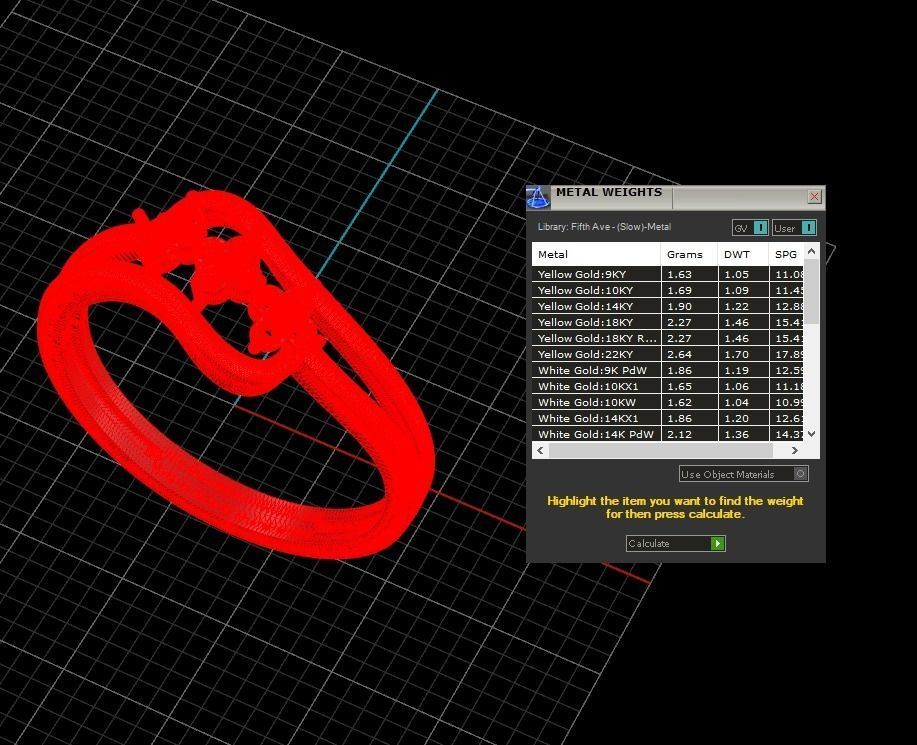Sort by Metal column header
The width and height of the screenshot is (917, 745).
tap(596, 254)
